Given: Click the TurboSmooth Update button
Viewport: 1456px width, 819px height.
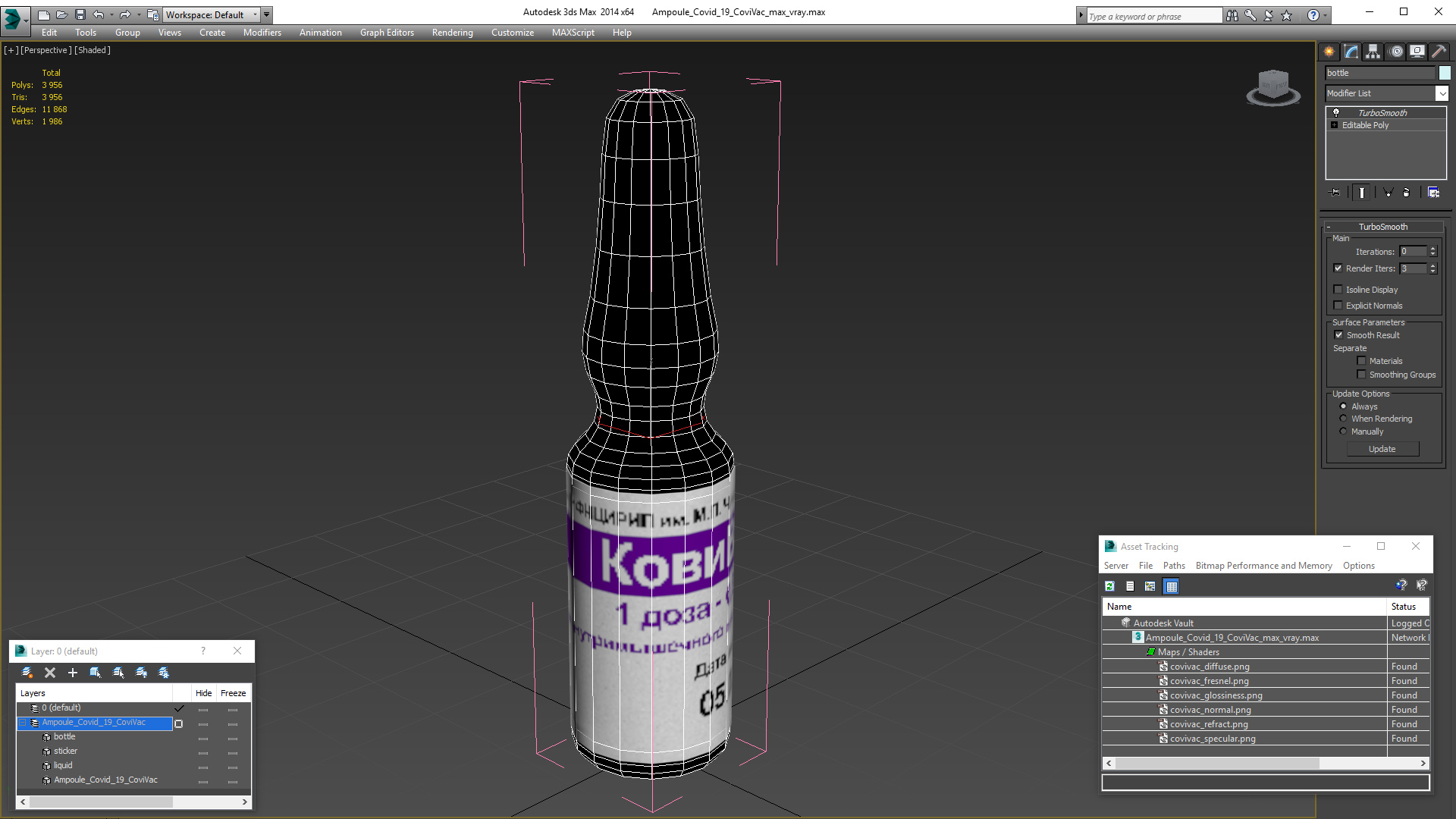Looking at the screenshot, I should [x=1382, y=449].
